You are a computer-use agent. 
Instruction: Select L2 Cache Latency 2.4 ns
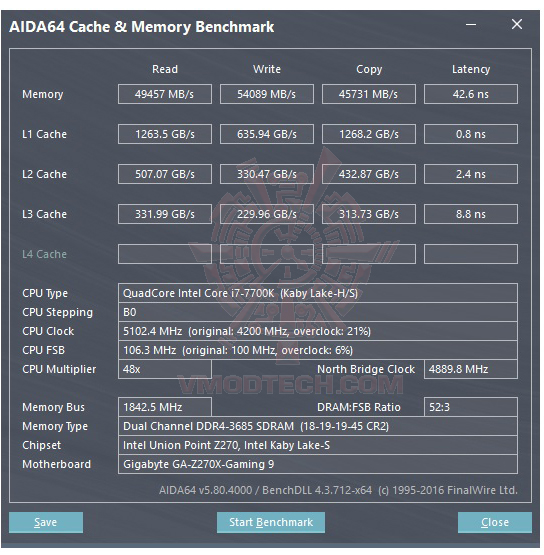coord(471,174)
